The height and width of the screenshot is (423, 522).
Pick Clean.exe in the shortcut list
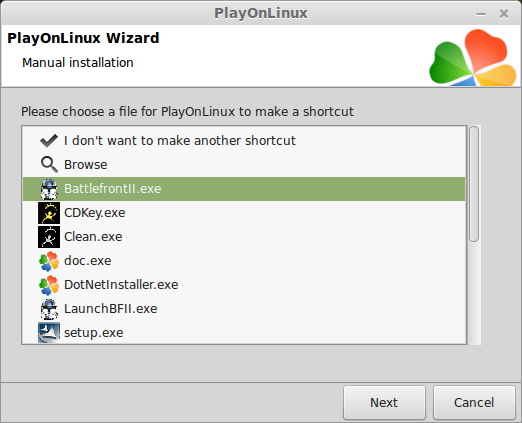click(244, 237)
